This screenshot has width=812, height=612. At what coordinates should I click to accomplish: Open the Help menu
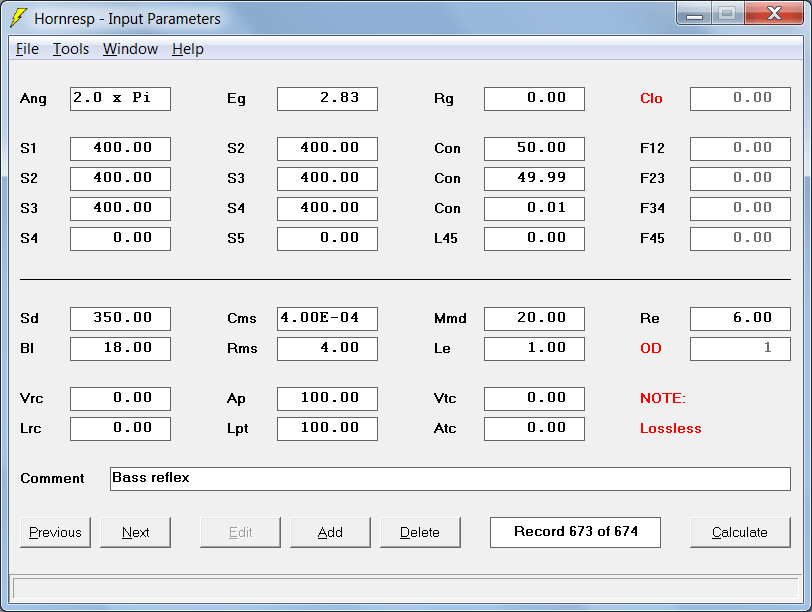tap(187, 49)
